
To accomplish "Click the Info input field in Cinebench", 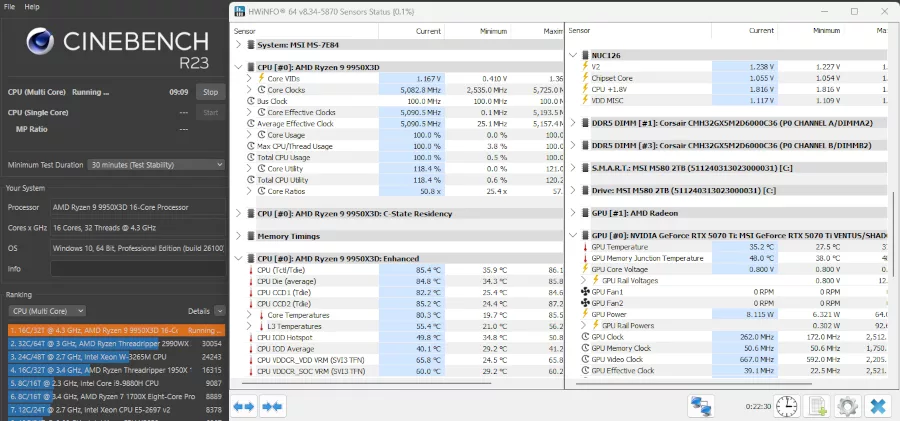I will [138, 268].
